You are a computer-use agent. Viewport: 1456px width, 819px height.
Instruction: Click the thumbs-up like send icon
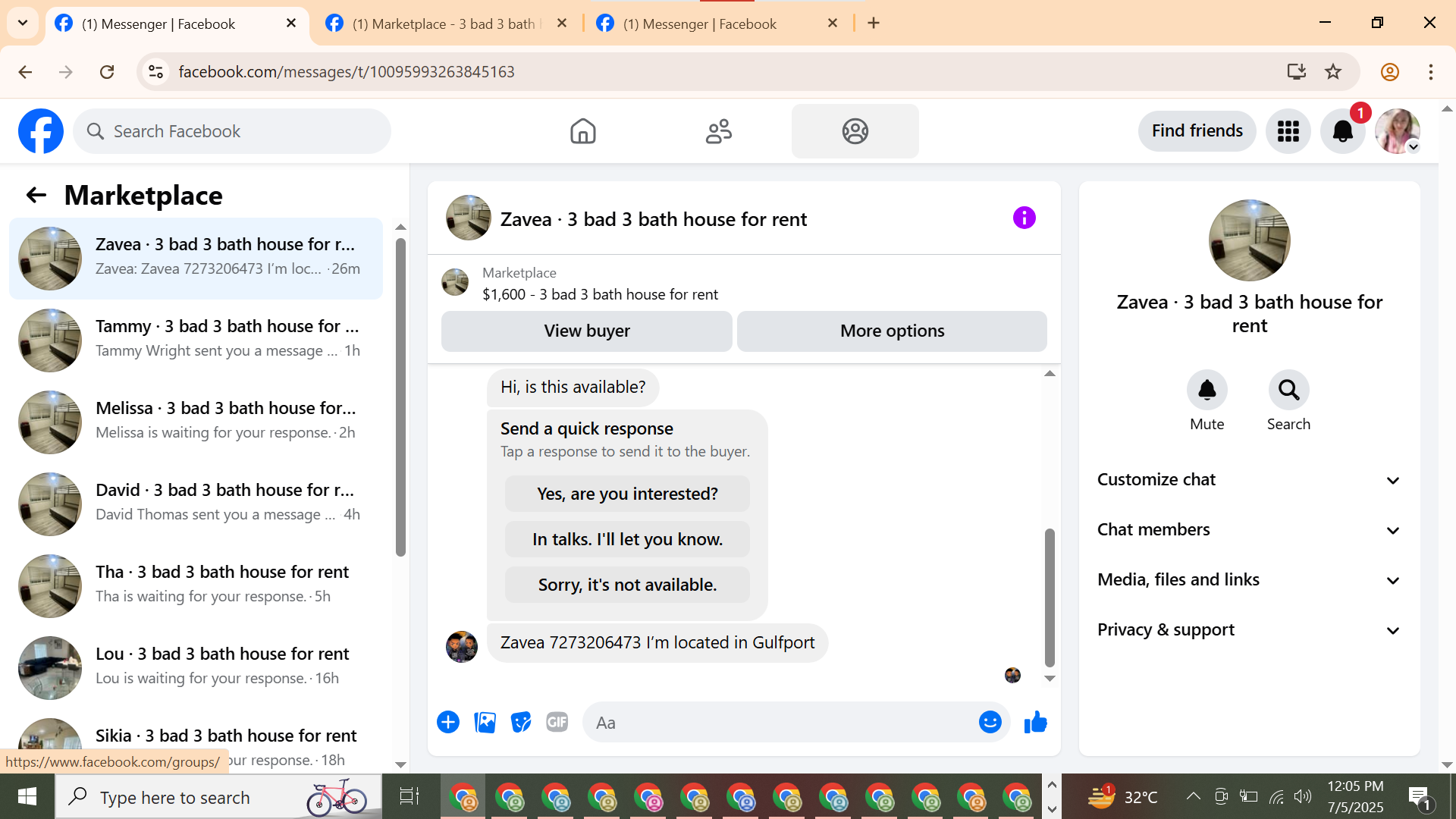[x=1035, y=723]
